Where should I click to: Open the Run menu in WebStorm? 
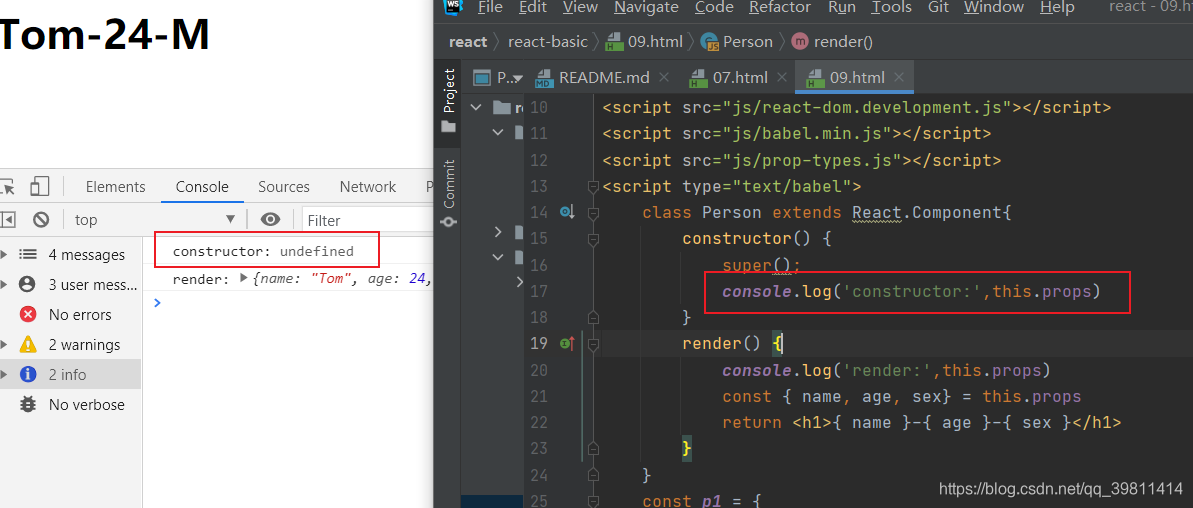pyautogui.click(x=841, y=8)
